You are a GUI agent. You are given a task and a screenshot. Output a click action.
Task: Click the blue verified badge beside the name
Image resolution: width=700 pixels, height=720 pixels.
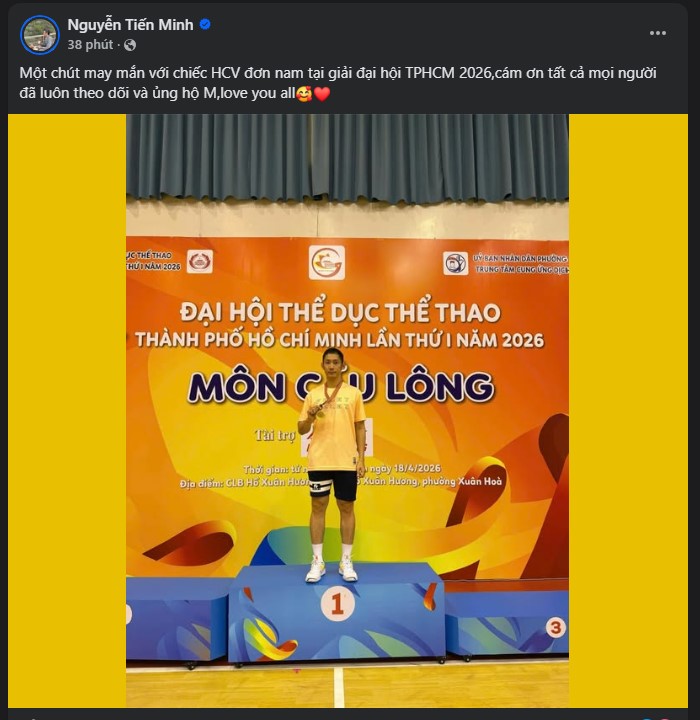(205, 24)
